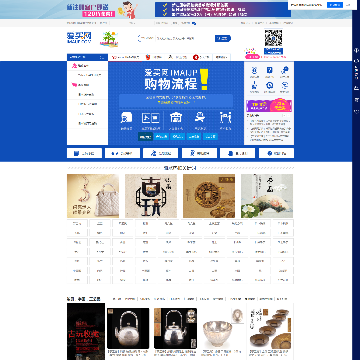
Task: Click the Aimai site logo beside the palm tree
Action: click(x=79, y=37)
